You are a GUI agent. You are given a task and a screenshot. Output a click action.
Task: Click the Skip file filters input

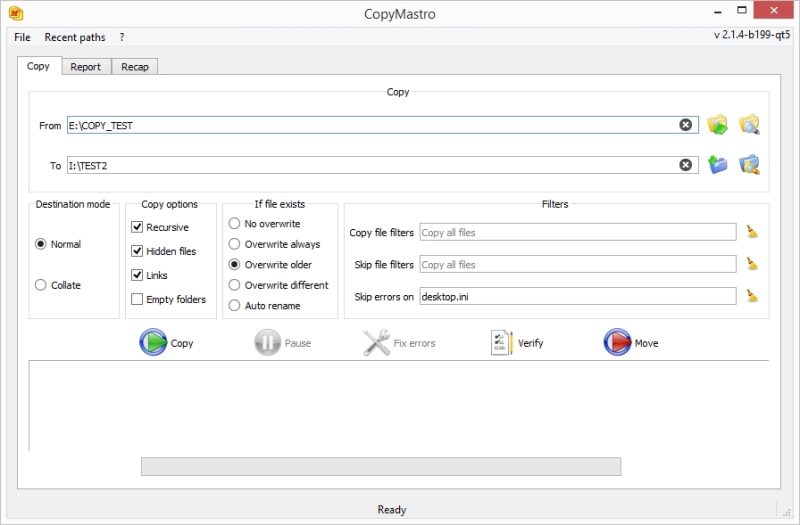(578, 264)
